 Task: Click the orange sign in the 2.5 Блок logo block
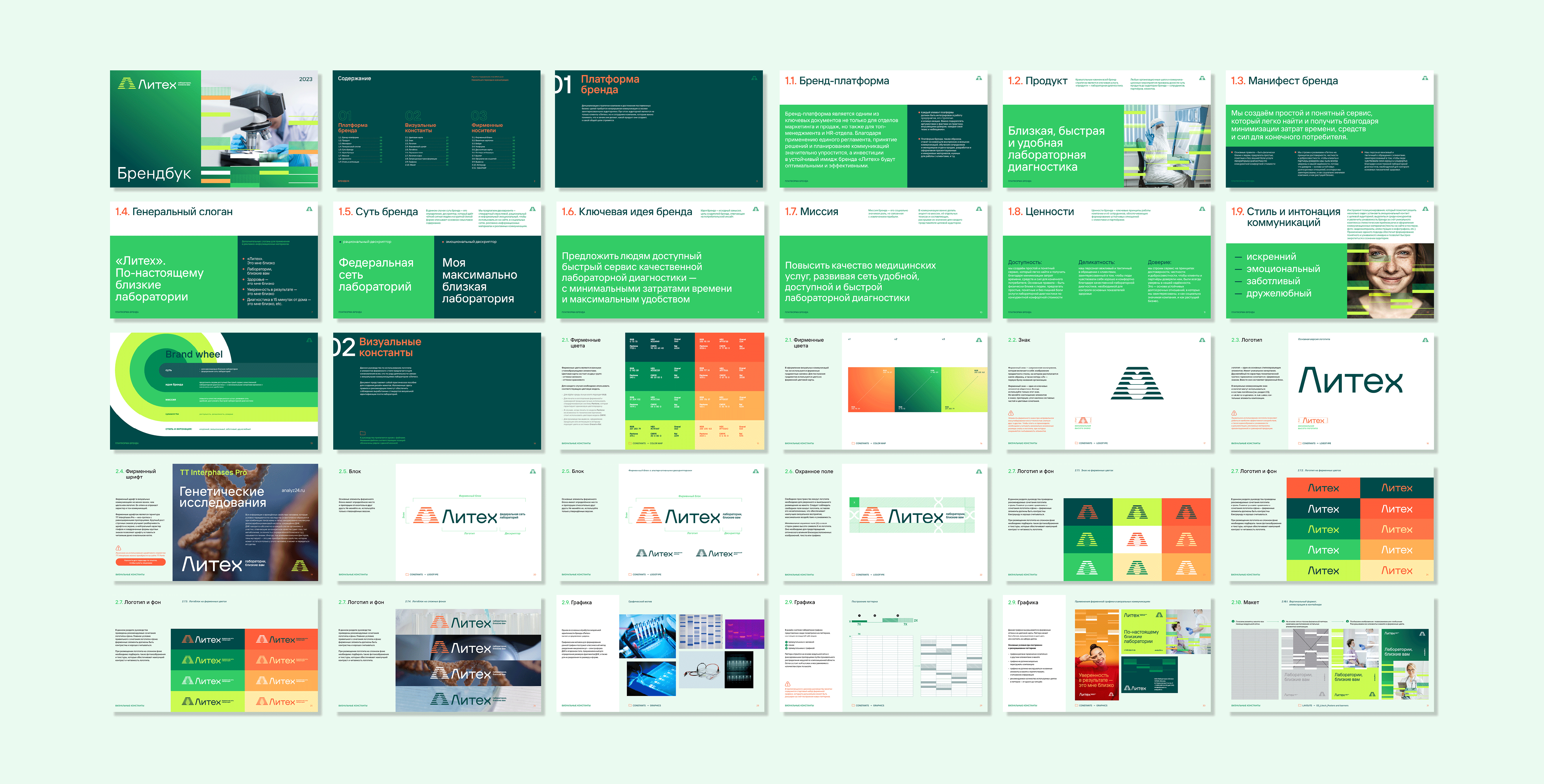[x=426, y=515]
